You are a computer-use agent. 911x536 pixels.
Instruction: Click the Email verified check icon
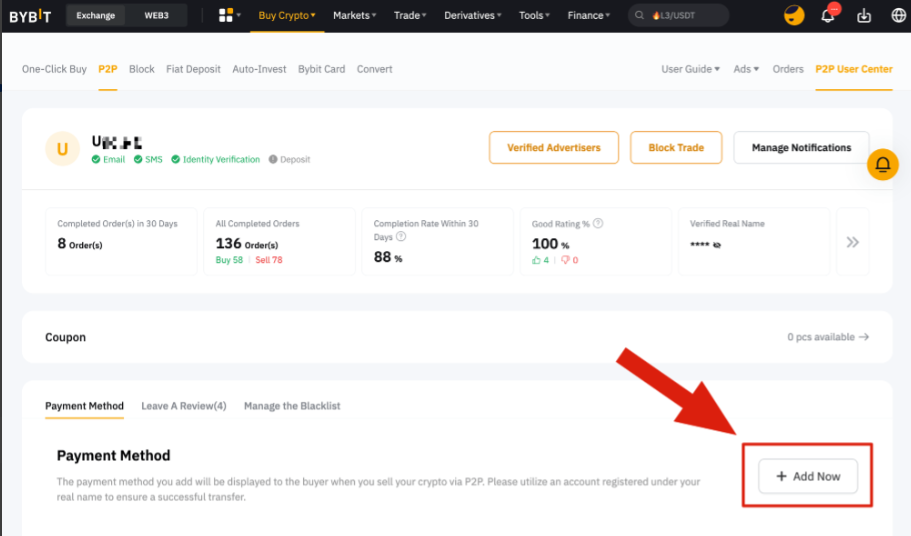tap(96, 159)
